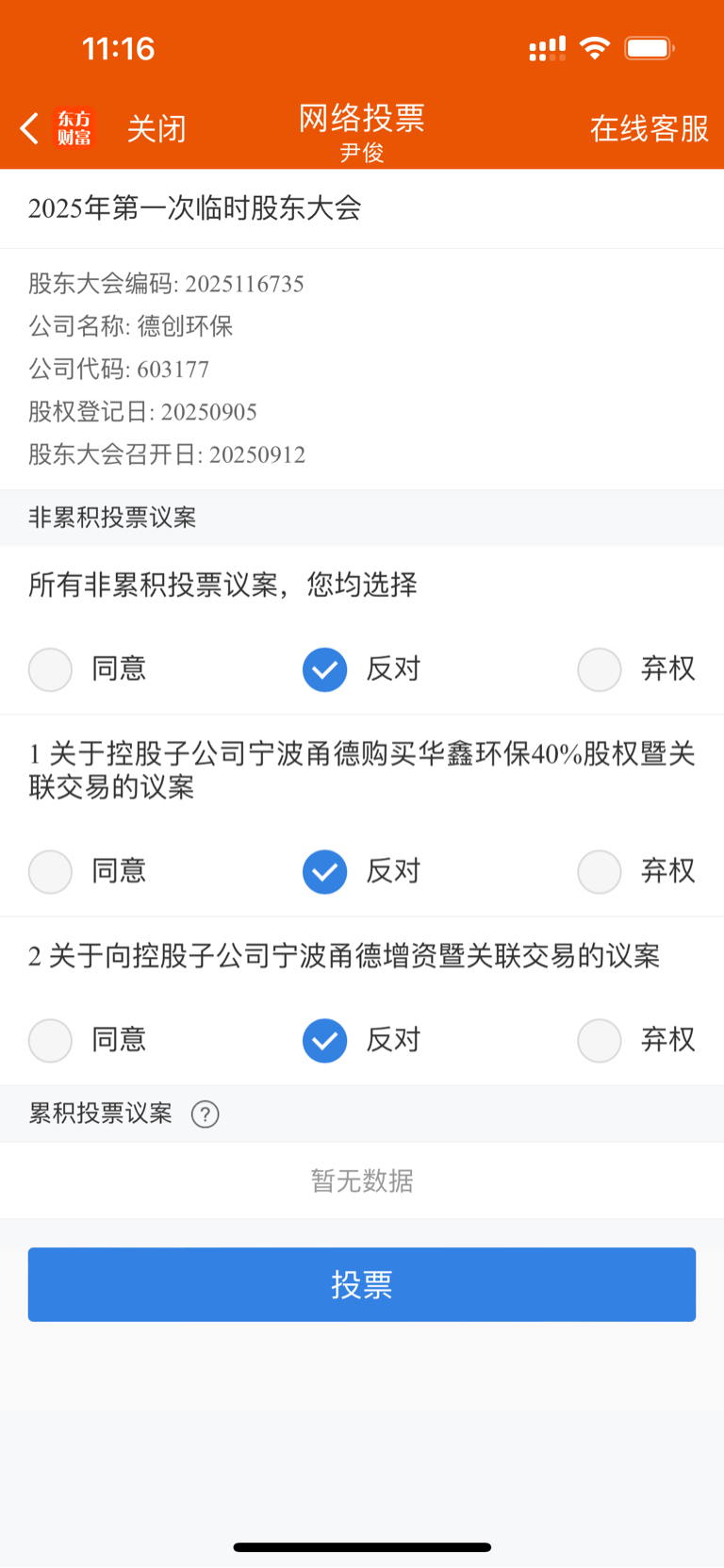Viewport: 724px width, 1568px height.
Task: Choose 反对 checkmark for proposal 1
Action: (324, 871)
